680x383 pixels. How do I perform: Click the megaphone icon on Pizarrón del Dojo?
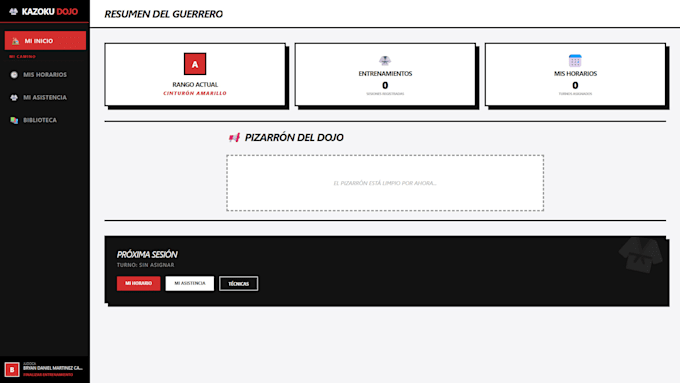coord(234,138)
